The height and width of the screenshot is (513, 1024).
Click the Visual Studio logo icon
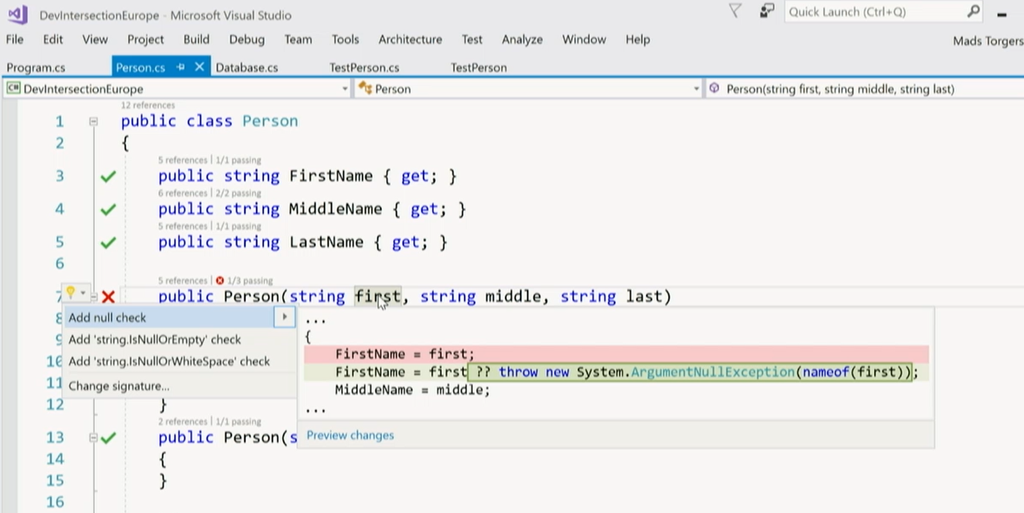click(16, 13)
